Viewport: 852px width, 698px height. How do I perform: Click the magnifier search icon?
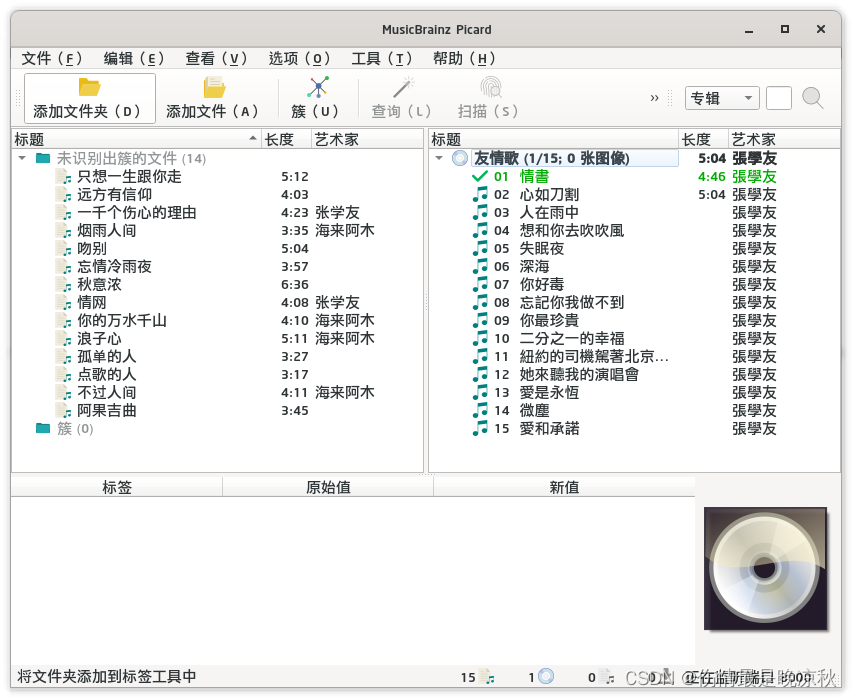pos(813,98)
